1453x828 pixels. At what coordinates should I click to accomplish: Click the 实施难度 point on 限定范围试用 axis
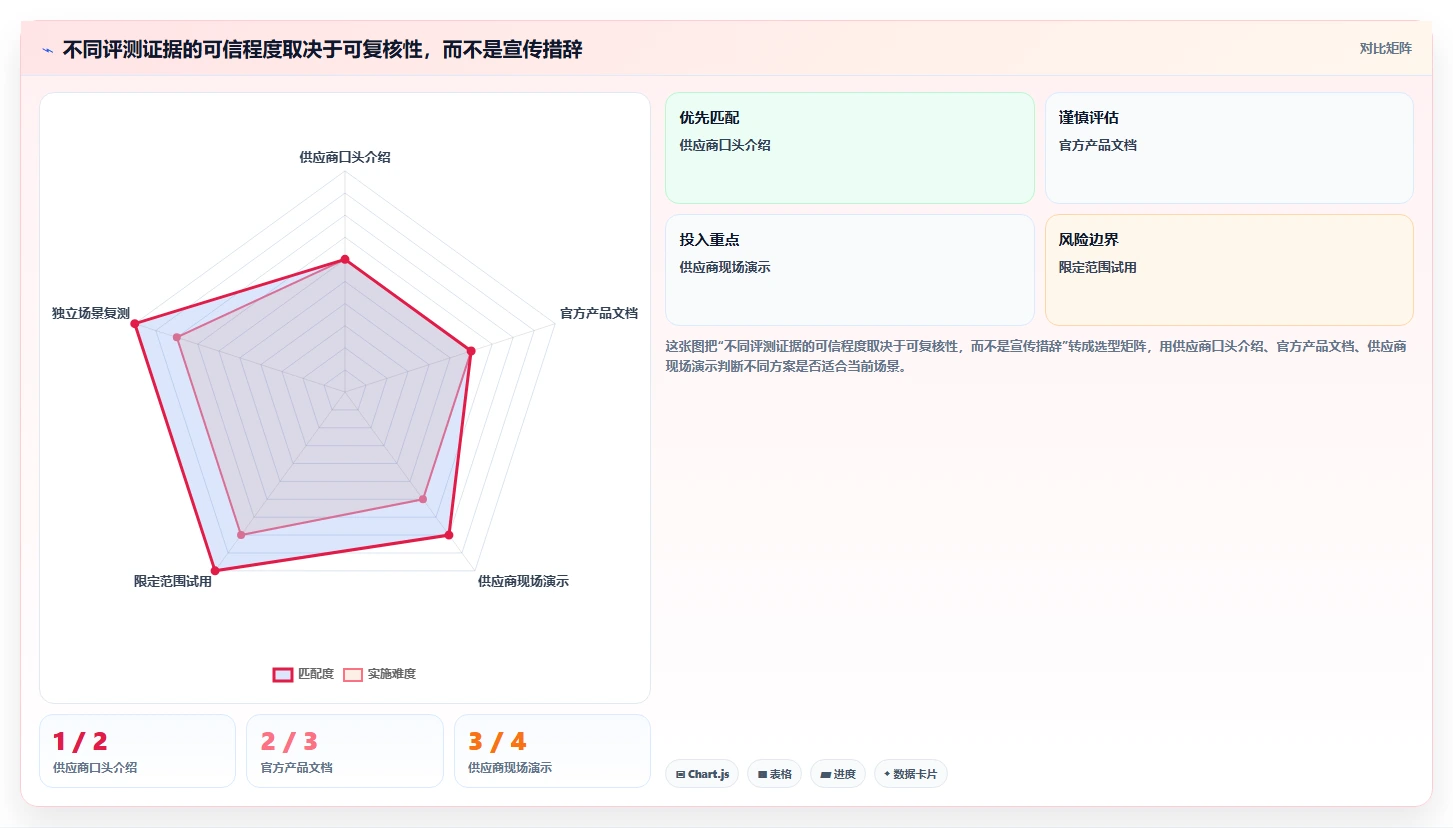[241, 535]
